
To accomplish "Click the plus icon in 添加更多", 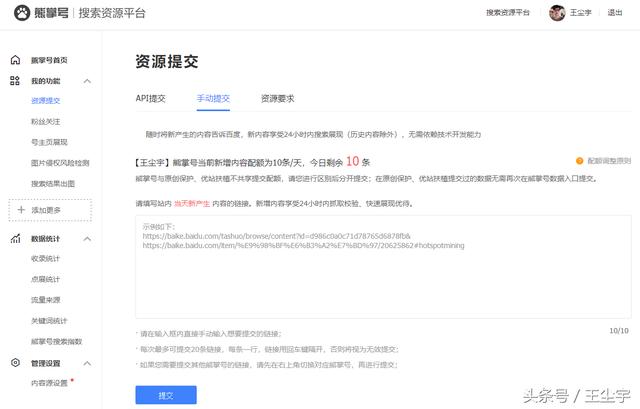I will (x=21, y=210).
